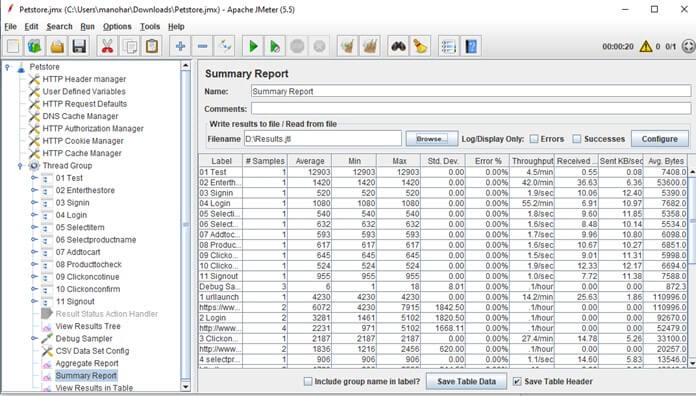Viewport: 696px width, 396px height.
Task: Open Function Helper list icon
Action: 449,46
